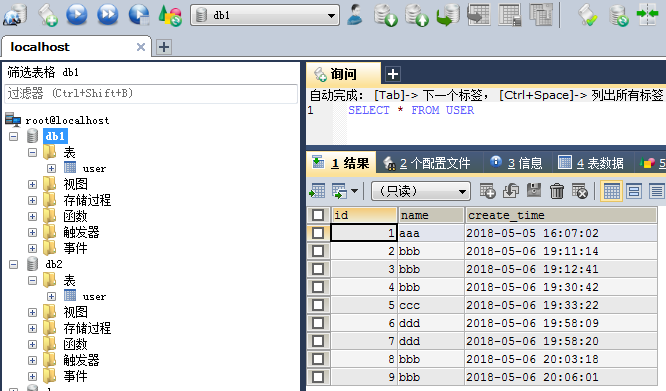Switch to form view icon

[634, 191]
